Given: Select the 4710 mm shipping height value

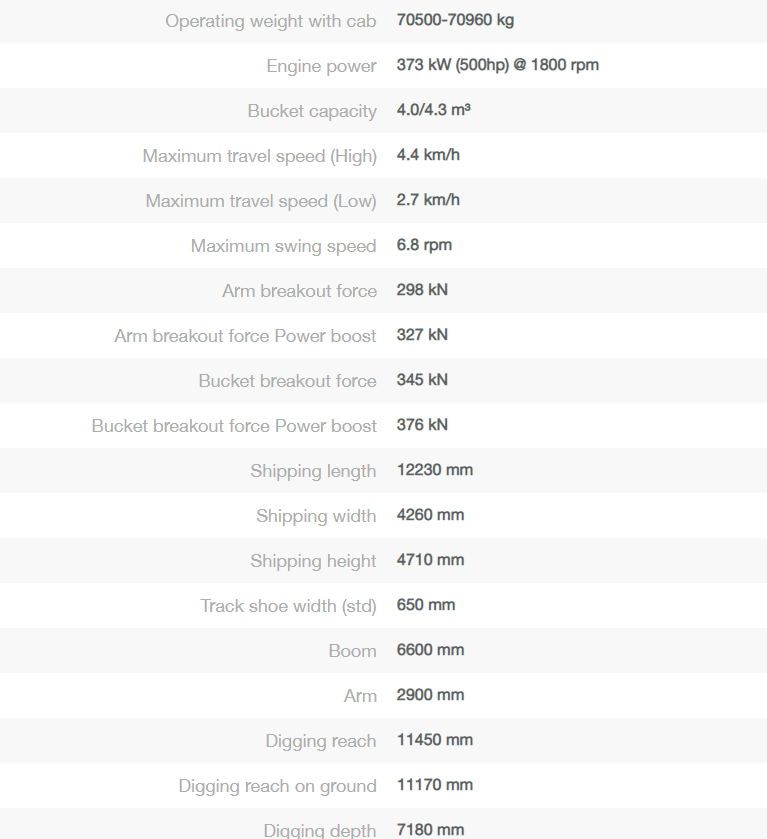Looking at the screenshot, I should (430, 560).
